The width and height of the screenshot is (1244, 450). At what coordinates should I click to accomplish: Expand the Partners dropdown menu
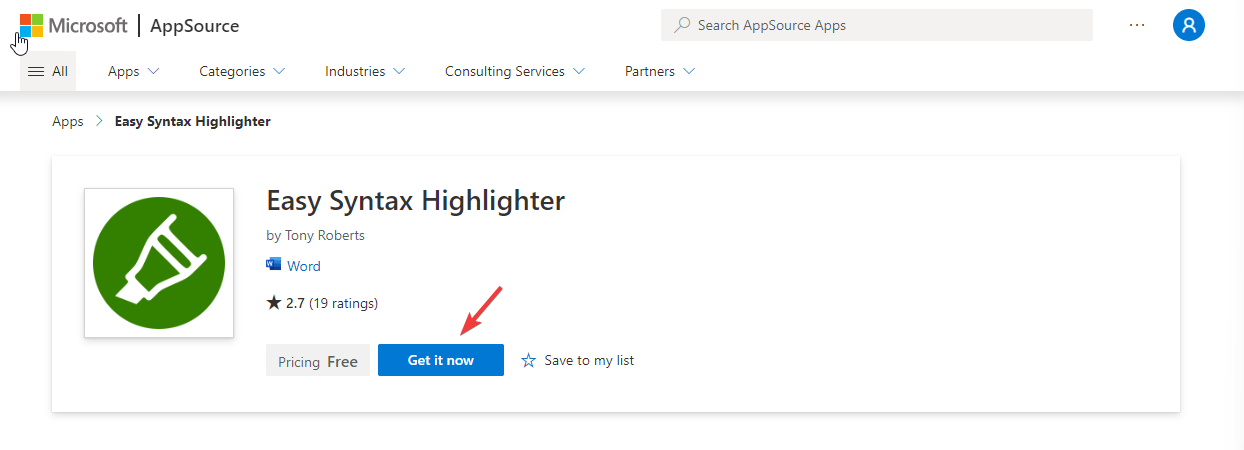[660, 71]
